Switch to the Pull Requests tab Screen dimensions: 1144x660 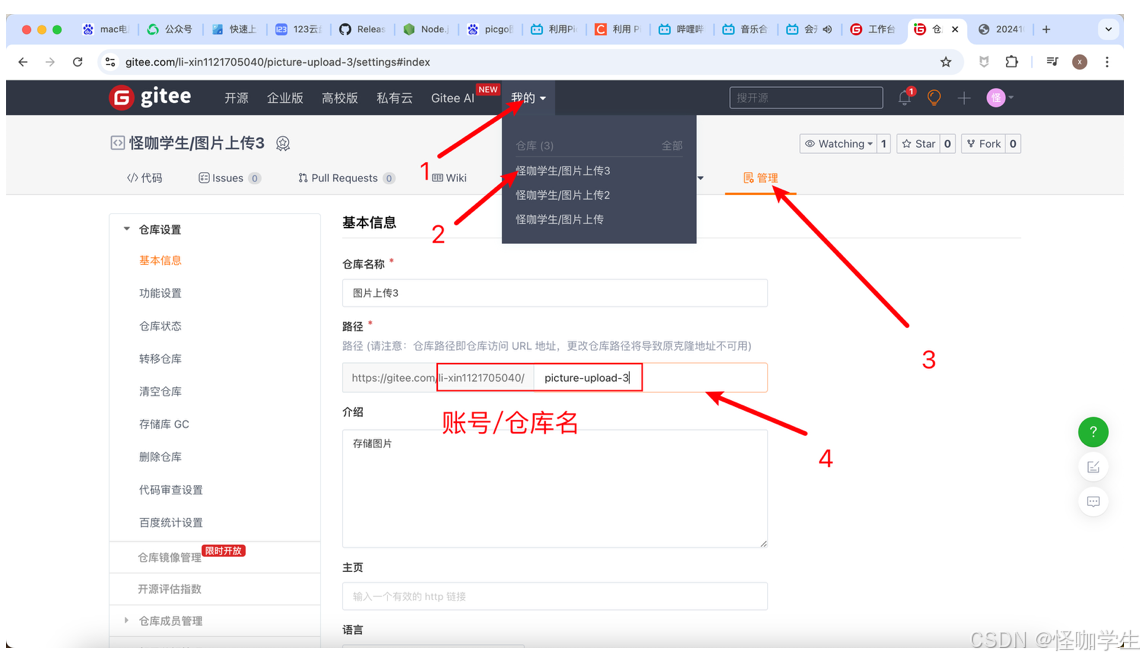(x=346, y=178)
